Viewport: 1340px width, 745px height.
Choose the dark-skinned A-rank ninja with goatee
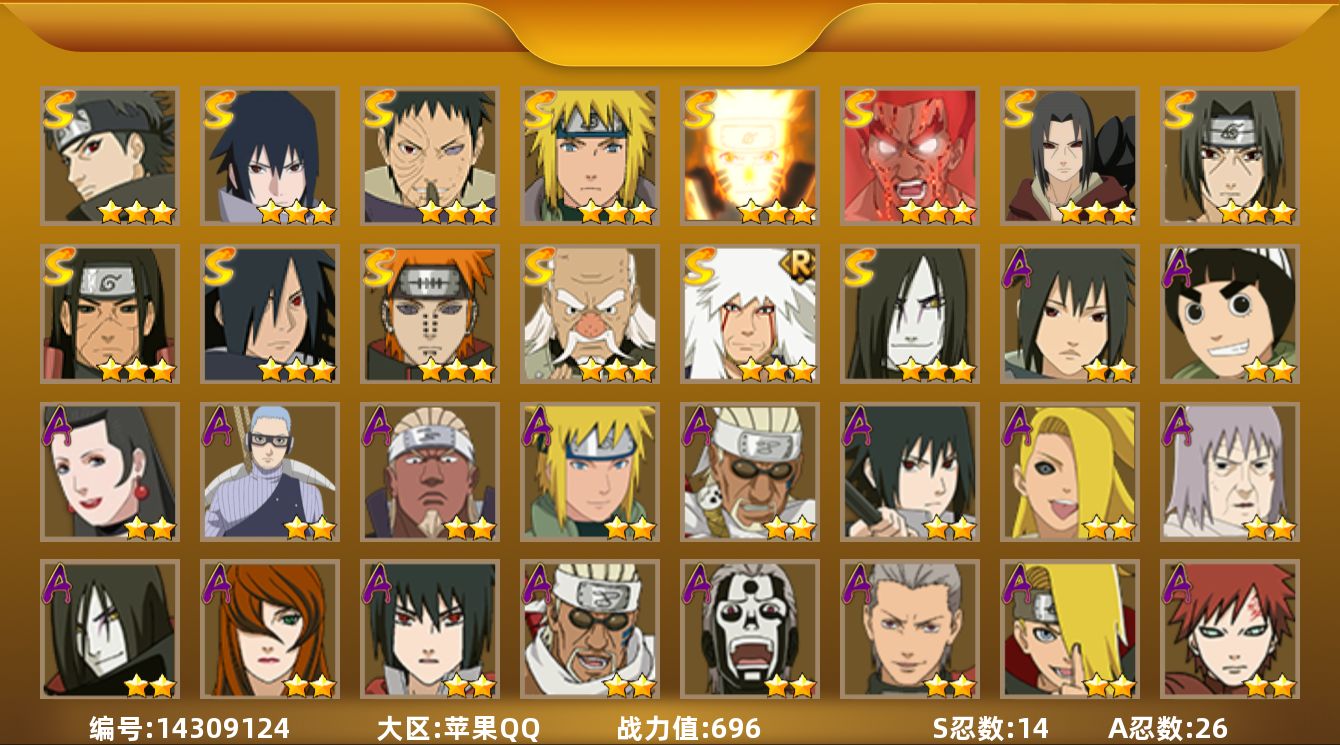[430, 471]
